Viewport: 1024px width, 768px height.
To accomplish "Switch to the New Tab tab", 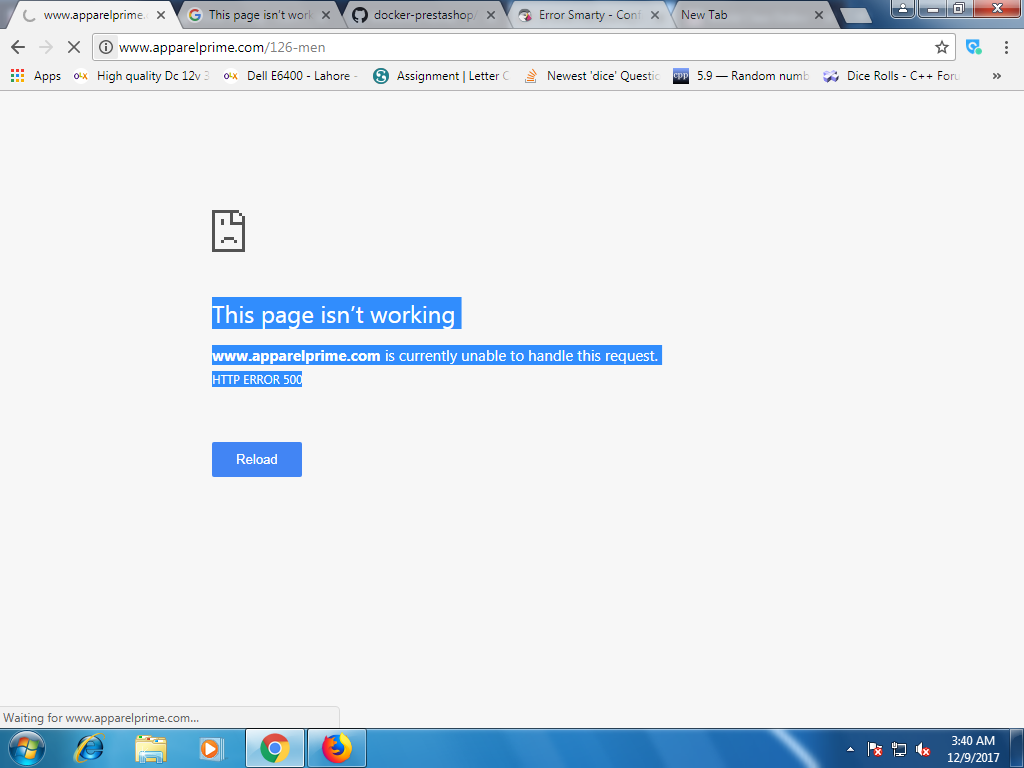I will coord(751,15).
